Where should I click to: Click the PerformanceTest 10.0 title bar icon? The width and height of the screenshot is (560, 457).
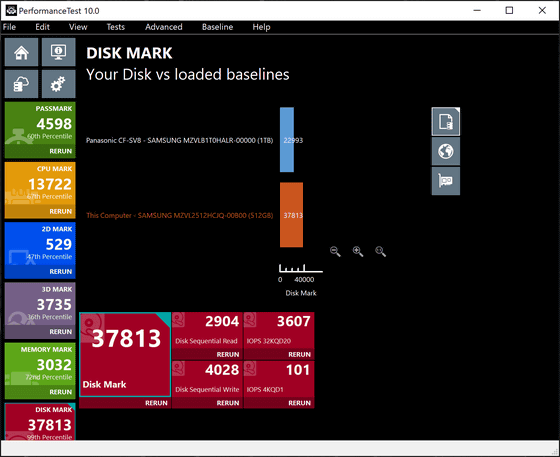(x=11, y=10)
